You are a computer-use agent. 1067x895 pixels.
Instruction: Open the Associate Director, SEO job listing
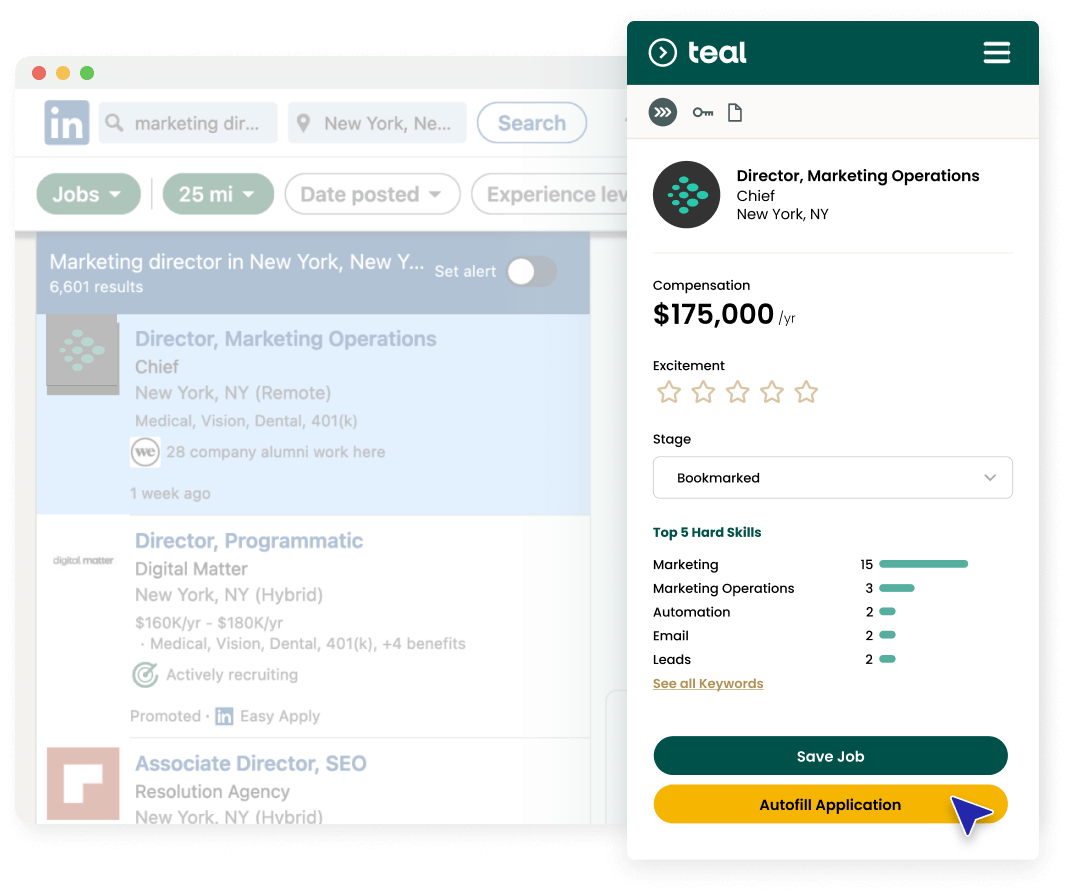[250, 764]
